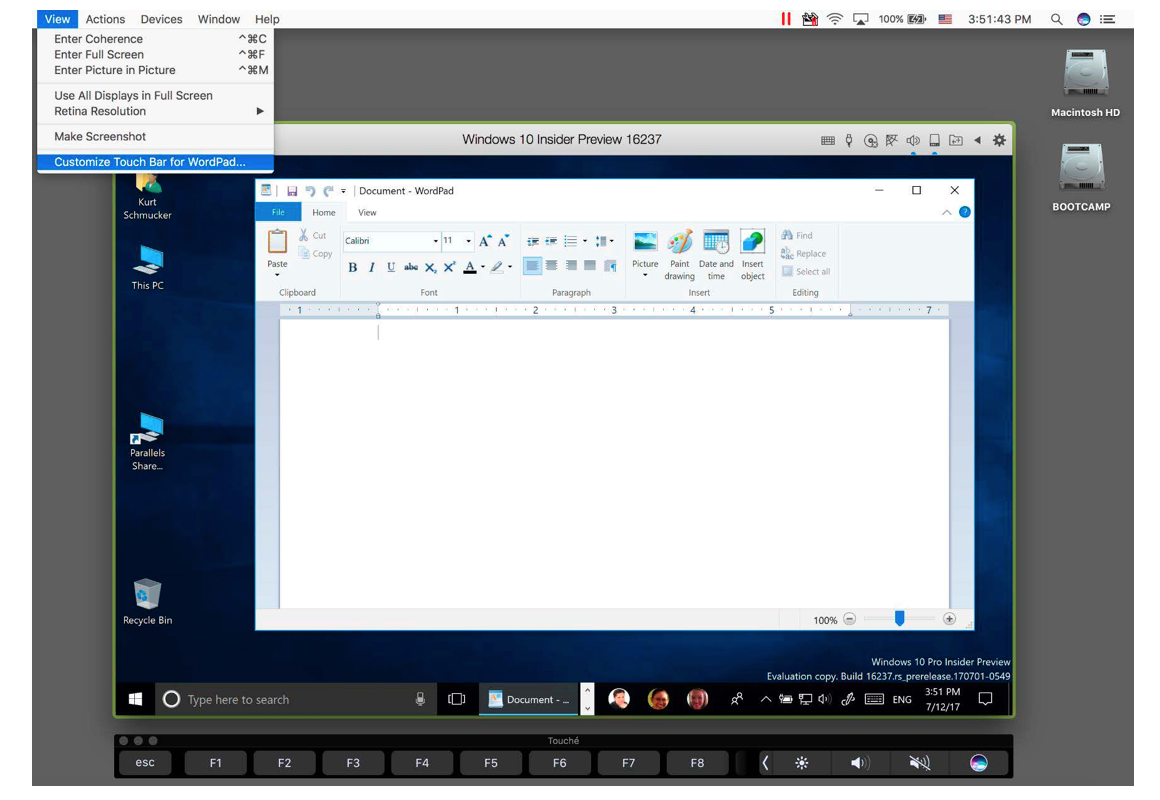The height and width of the screenshot is (800, 1160).
Task: Click the Parallels keyboard icon in VM title bar
Action: click(x=828, y=141)
